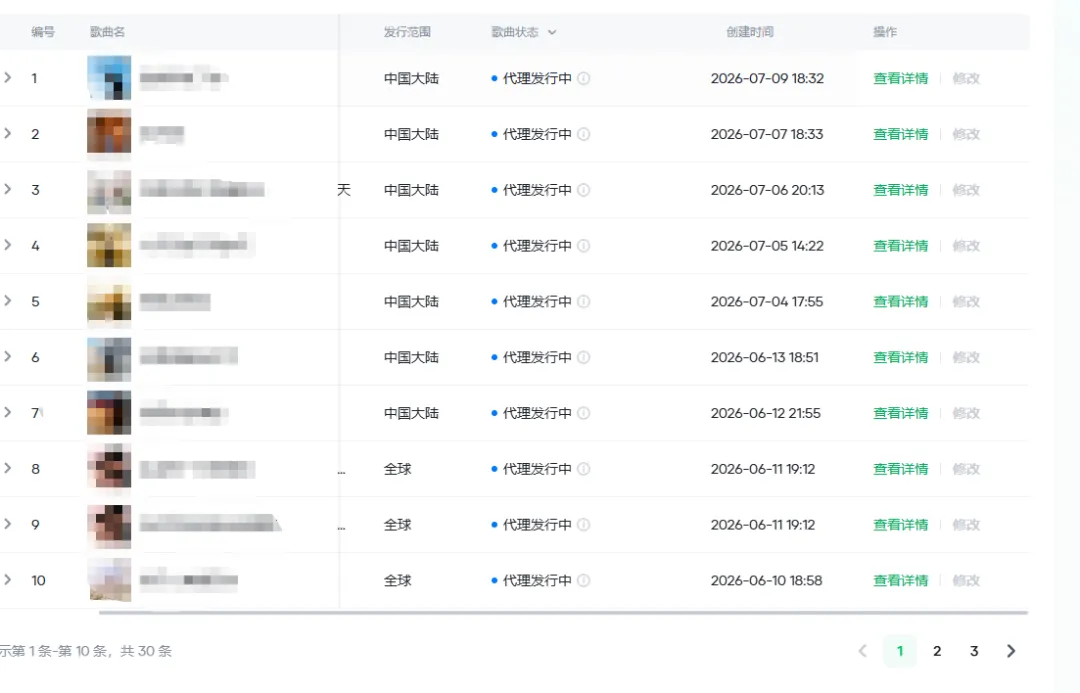This screenshot has width=1080, height=693.
Task: Click the info icon beside row 1 status
Action: coord(583,79)
